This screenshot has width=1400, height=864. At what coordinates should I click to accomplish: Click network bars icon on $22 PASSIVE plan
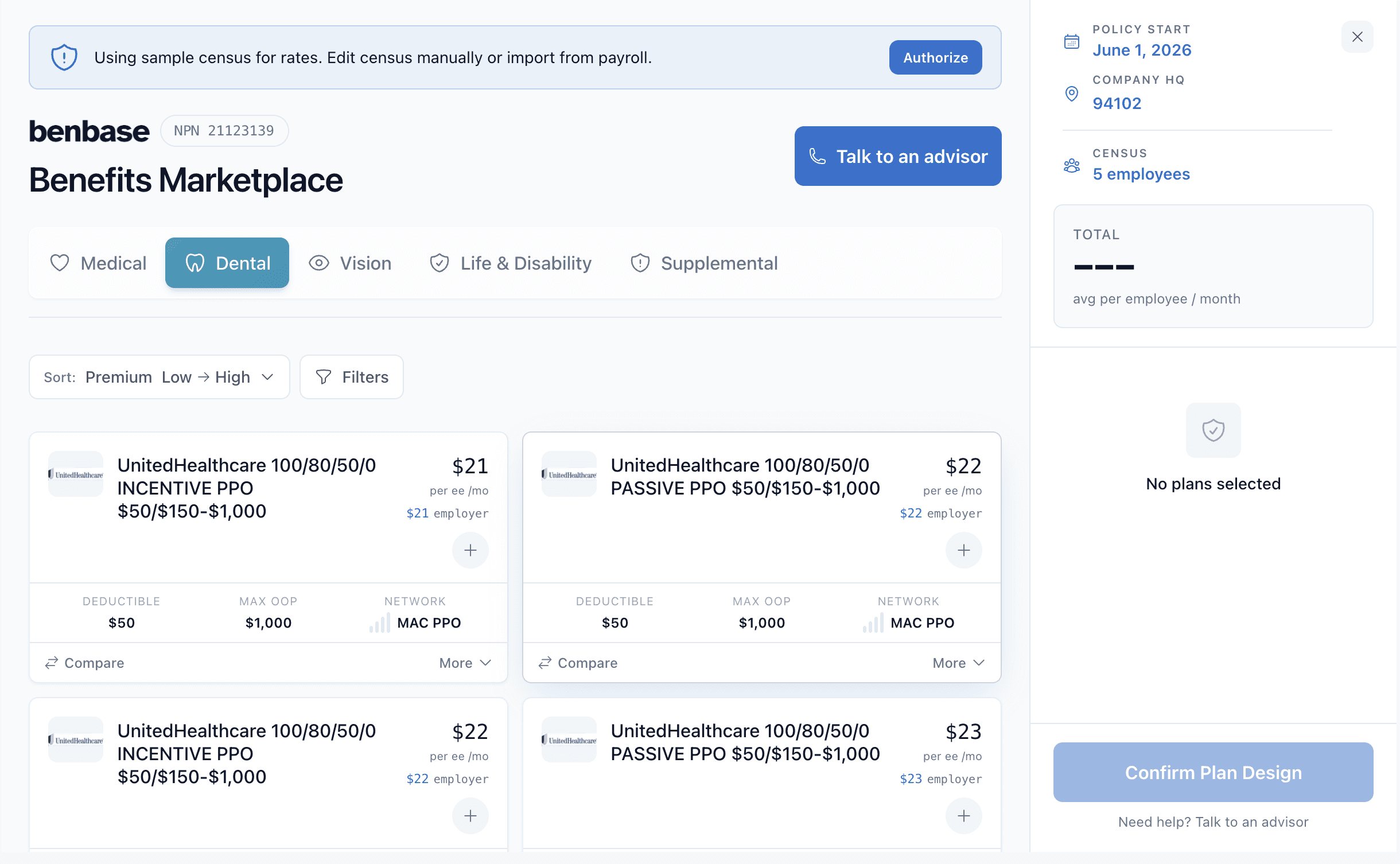click(873, 622)
